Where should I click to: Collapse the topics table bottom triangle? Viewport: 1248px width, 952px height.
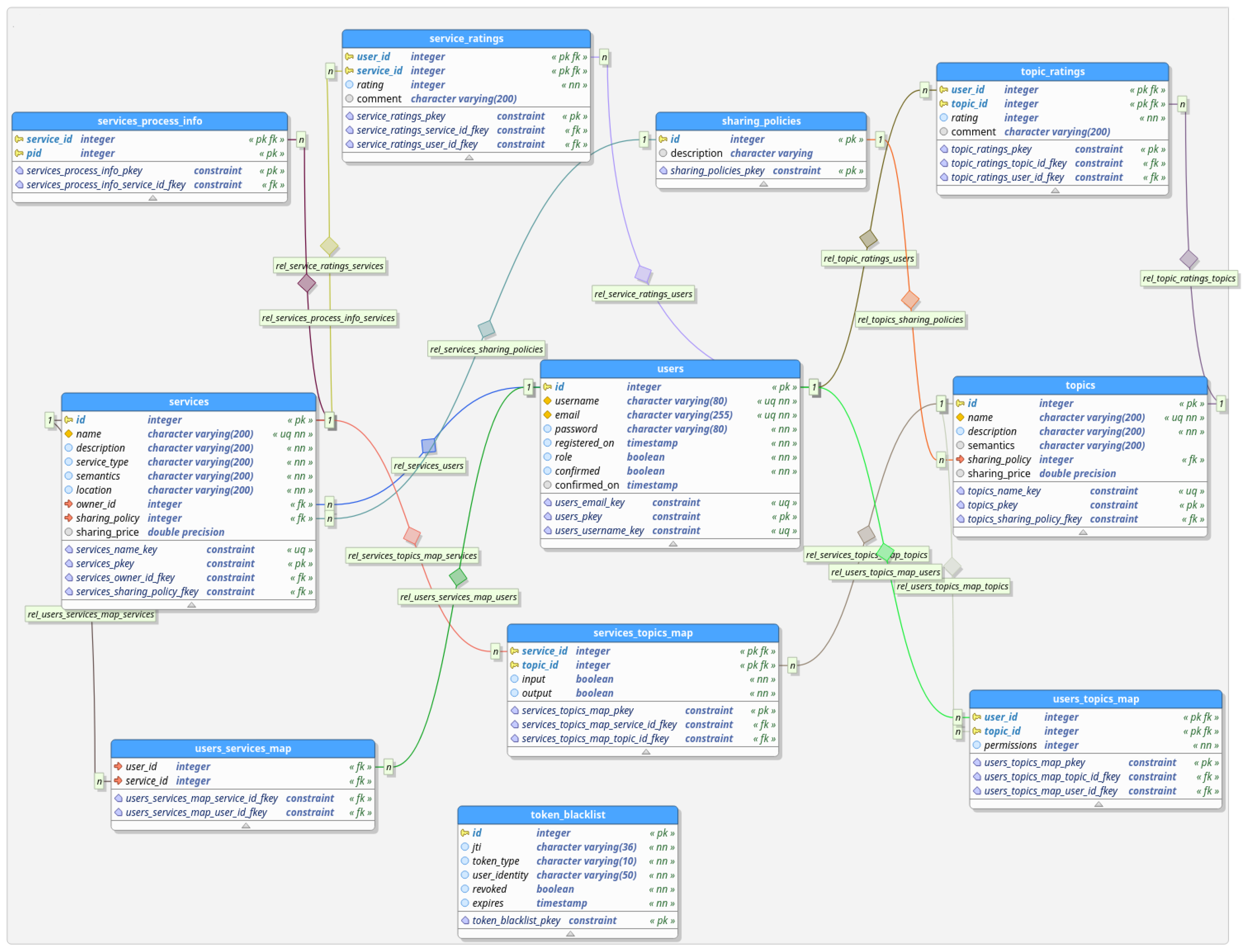pyautogui.click(x=1083, y=532)
